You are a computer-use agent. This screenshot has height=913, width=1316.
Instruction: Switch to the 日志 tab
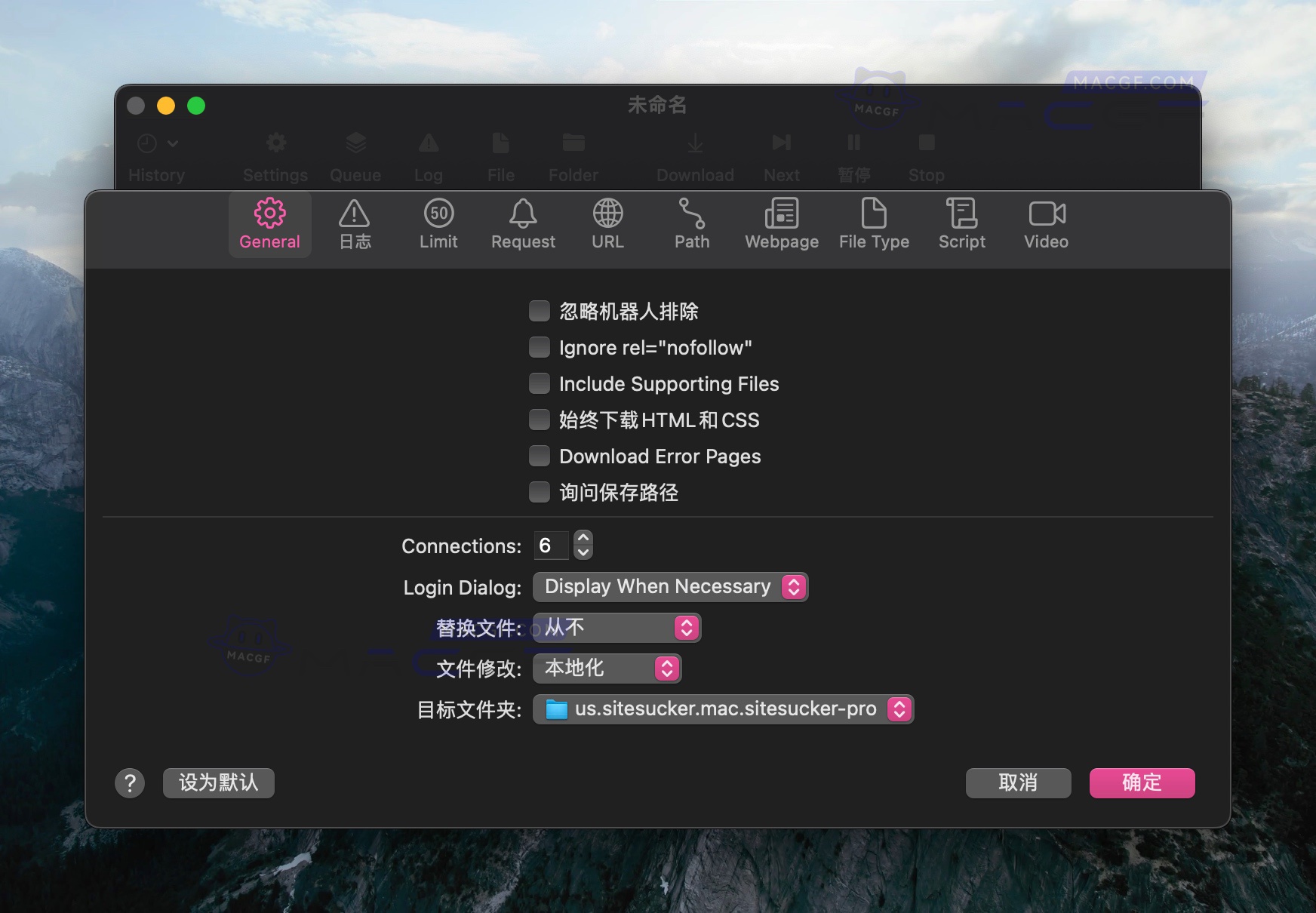point(354,224)
